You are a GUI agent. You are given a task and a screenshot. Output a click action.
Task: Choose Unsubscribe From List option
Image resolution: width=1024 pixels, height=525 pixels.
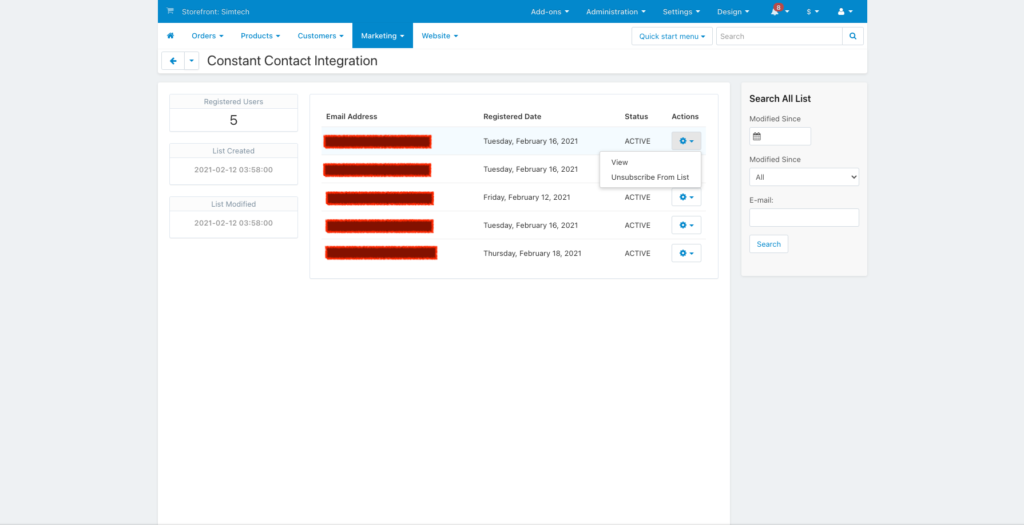(649, 177)
